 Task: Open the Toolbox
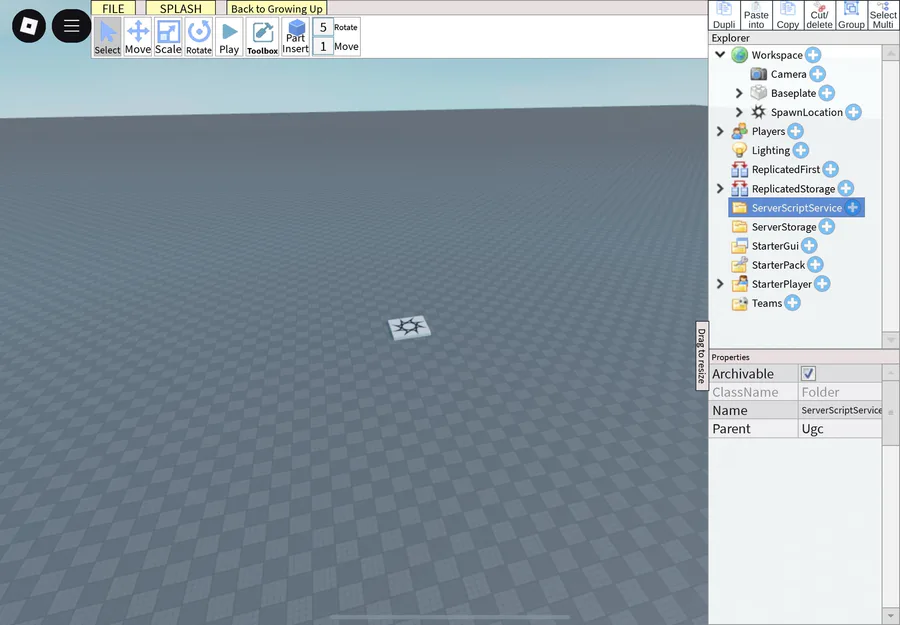262,37
